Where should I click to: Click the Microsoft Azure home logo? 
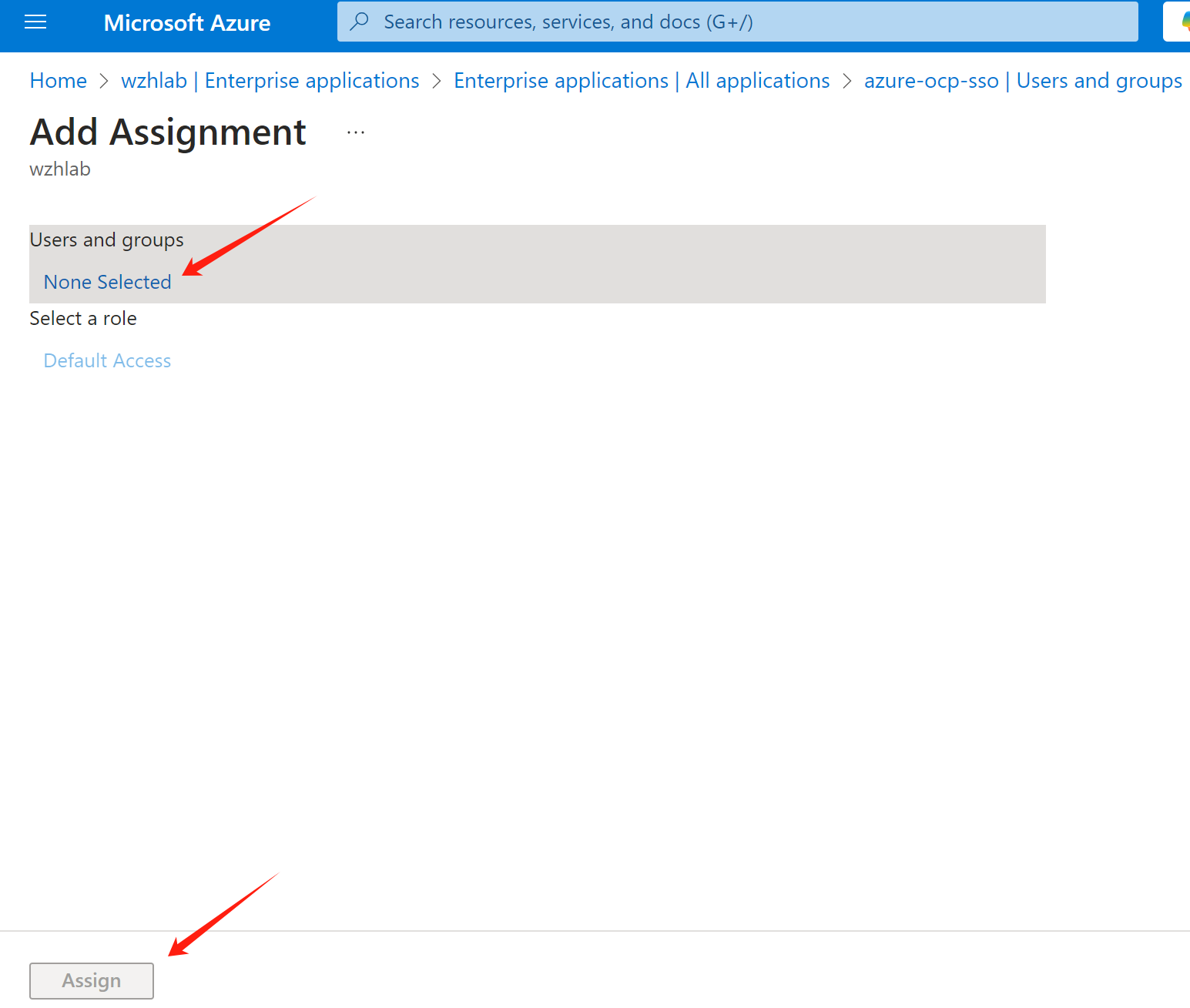click(x=186, y=23)
